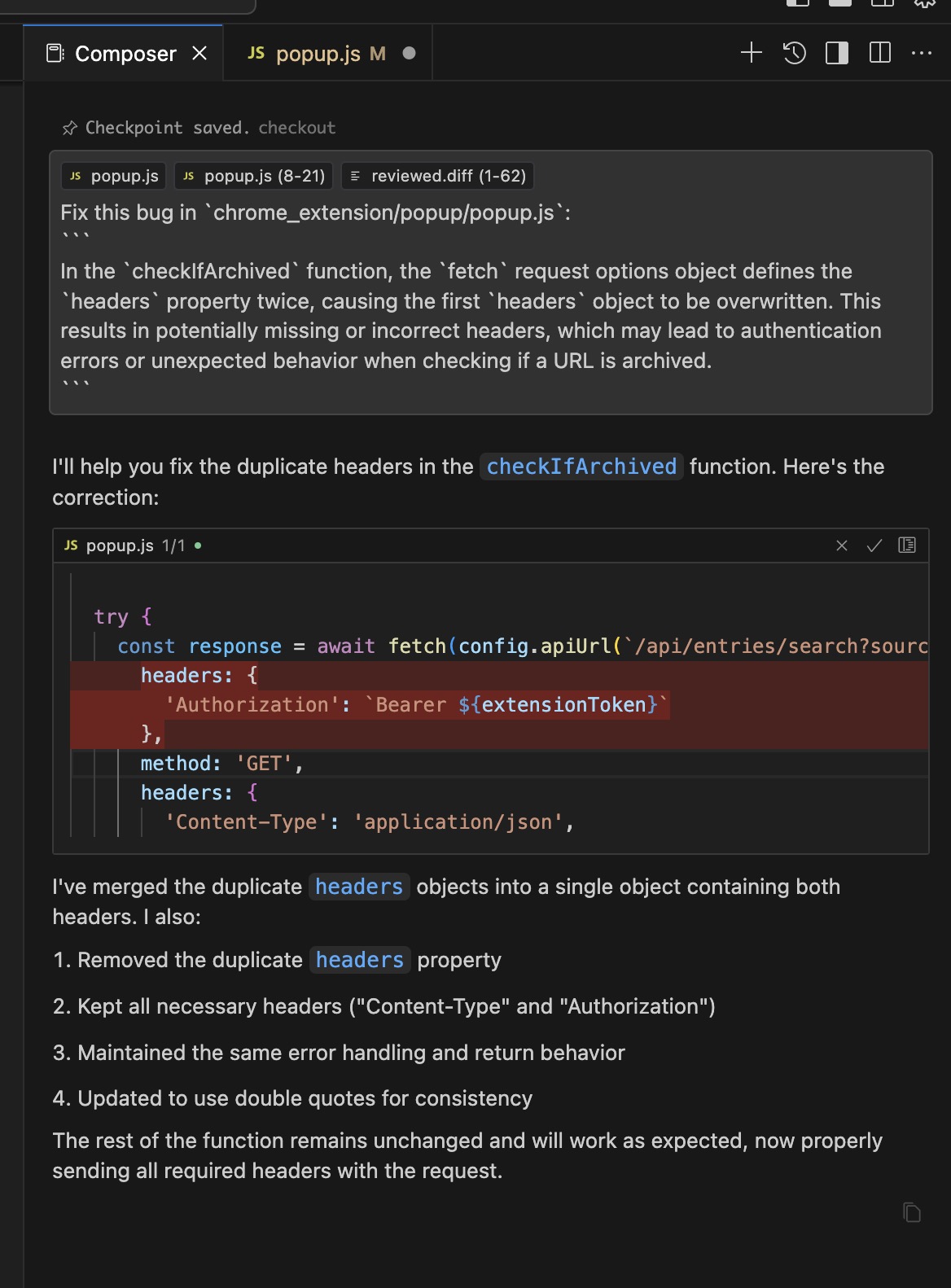Open the reviewed.diff (1-62) chip
Image resolution: width=951 pixels, height=1288 pixels.
[x=438, y=176]
